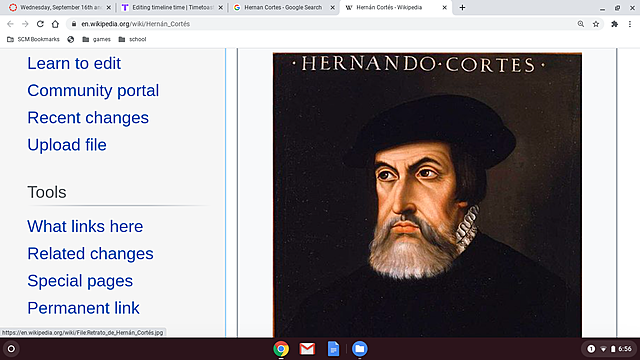The width and height of the screenshot is (640, 360).
Task: Bookmark this page with the star icon
Action: point(596,24)
